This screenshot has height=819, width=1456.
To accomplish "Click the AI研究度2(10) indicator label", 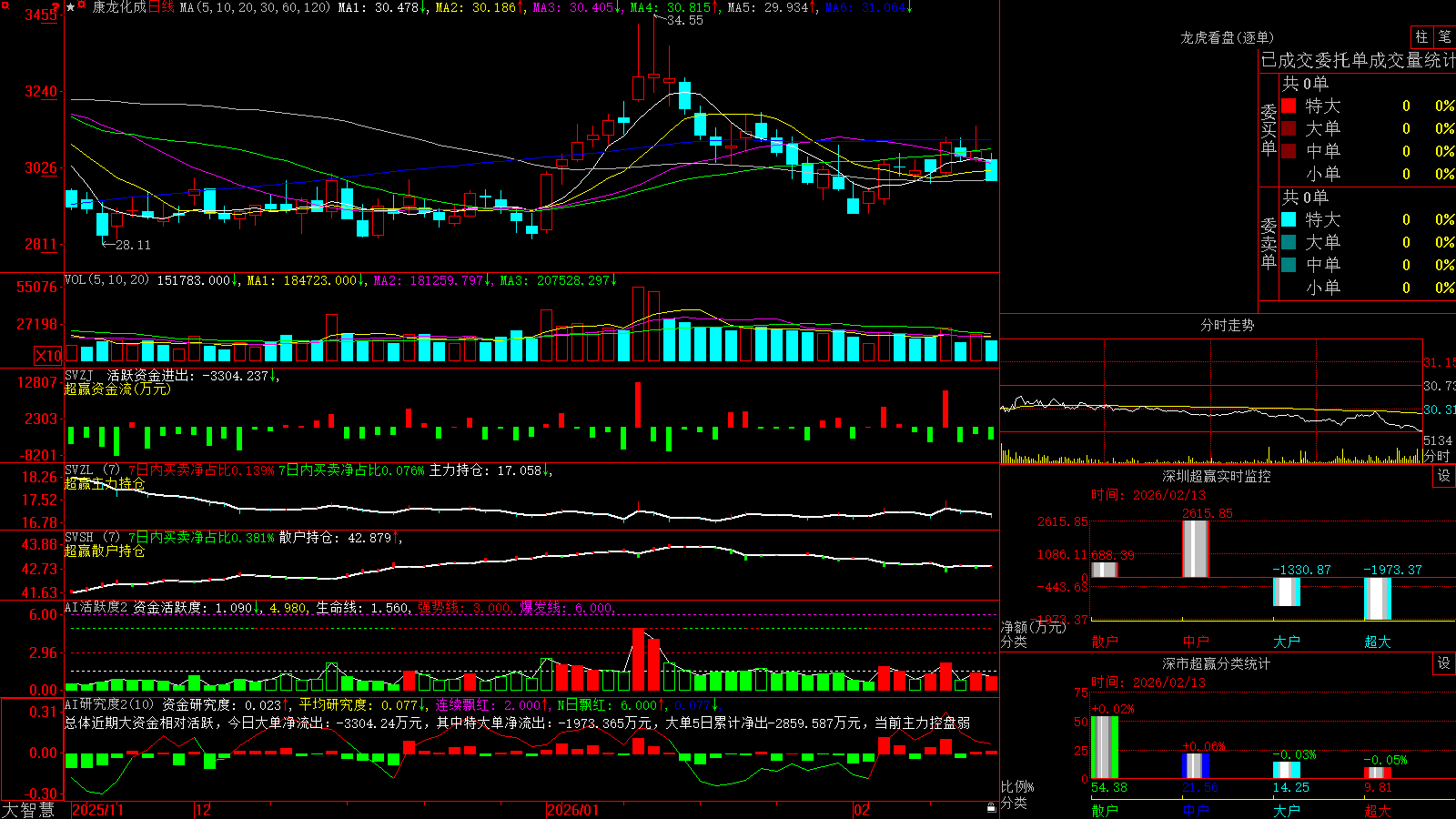I will (x=109, y=704).
